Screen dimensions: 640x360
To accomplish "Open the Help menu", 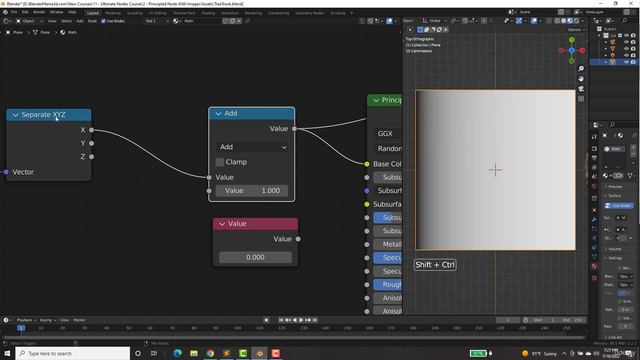I will pos(72,12).
